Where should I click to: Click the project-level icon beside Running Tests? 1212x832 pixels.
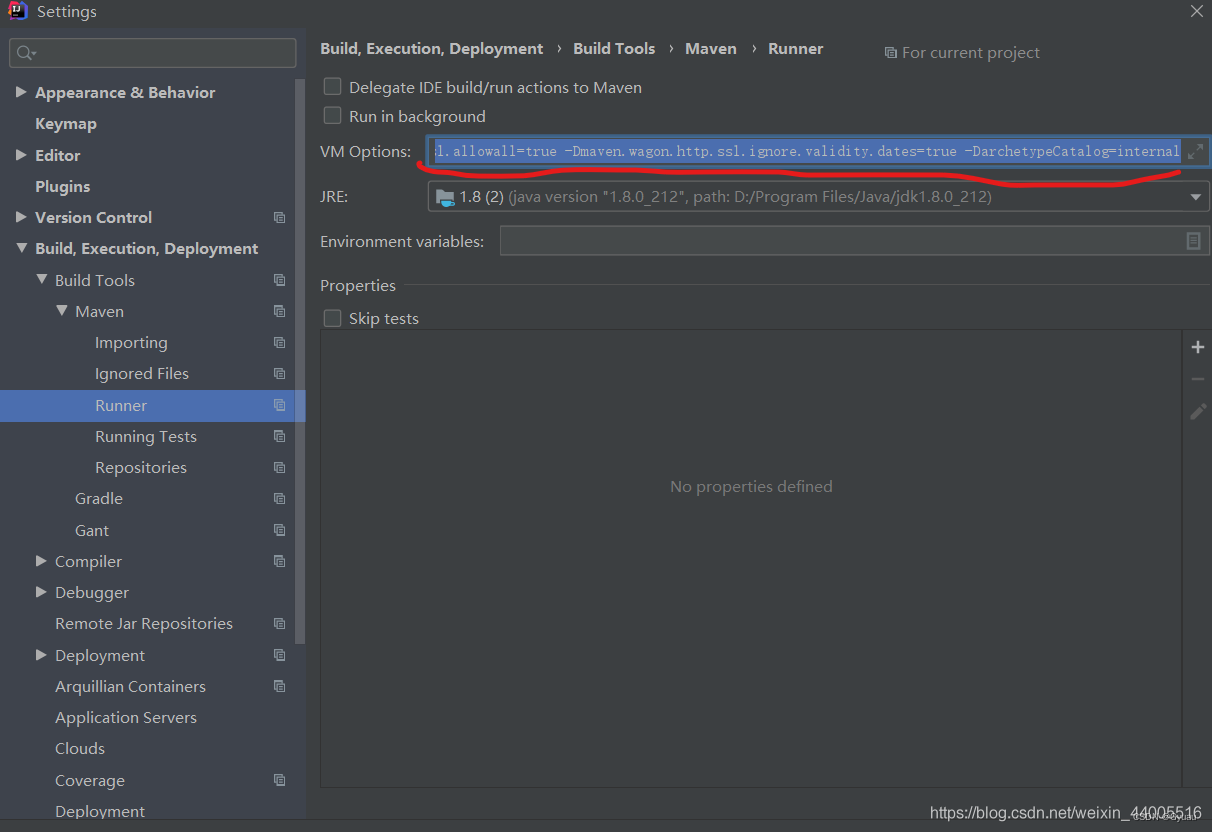click(280, 436)
